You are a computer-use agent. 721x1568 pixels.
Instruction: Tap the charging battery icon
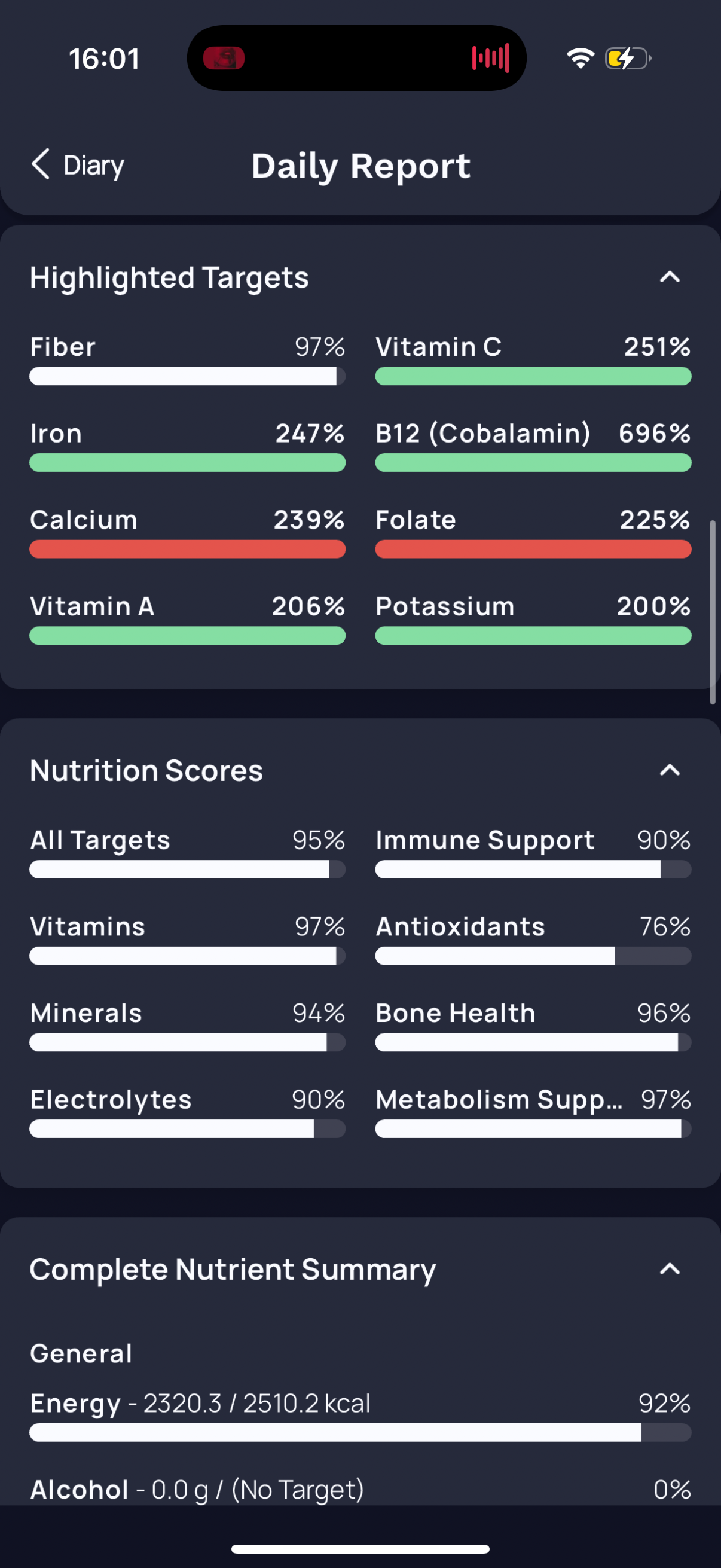click(628, 59)
